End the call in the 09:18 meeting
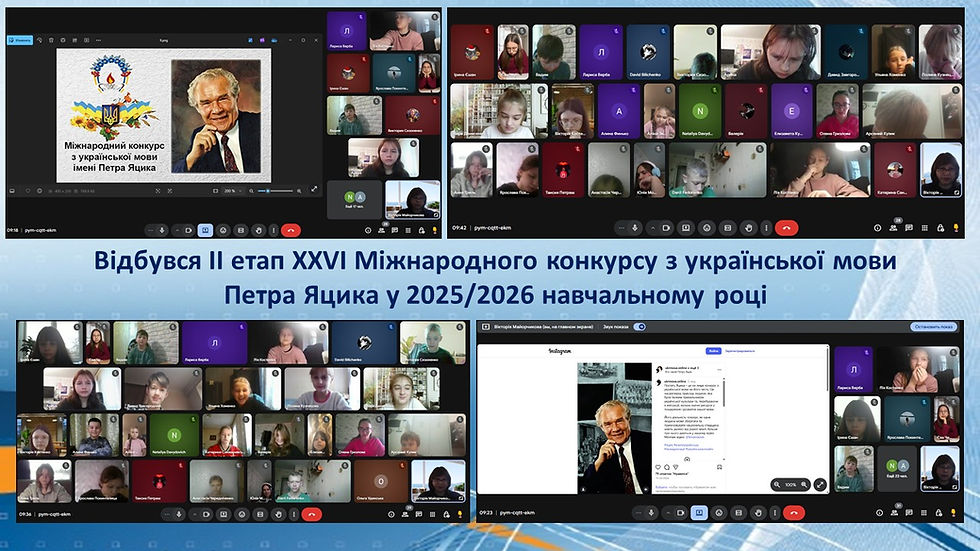 [291, 230]
